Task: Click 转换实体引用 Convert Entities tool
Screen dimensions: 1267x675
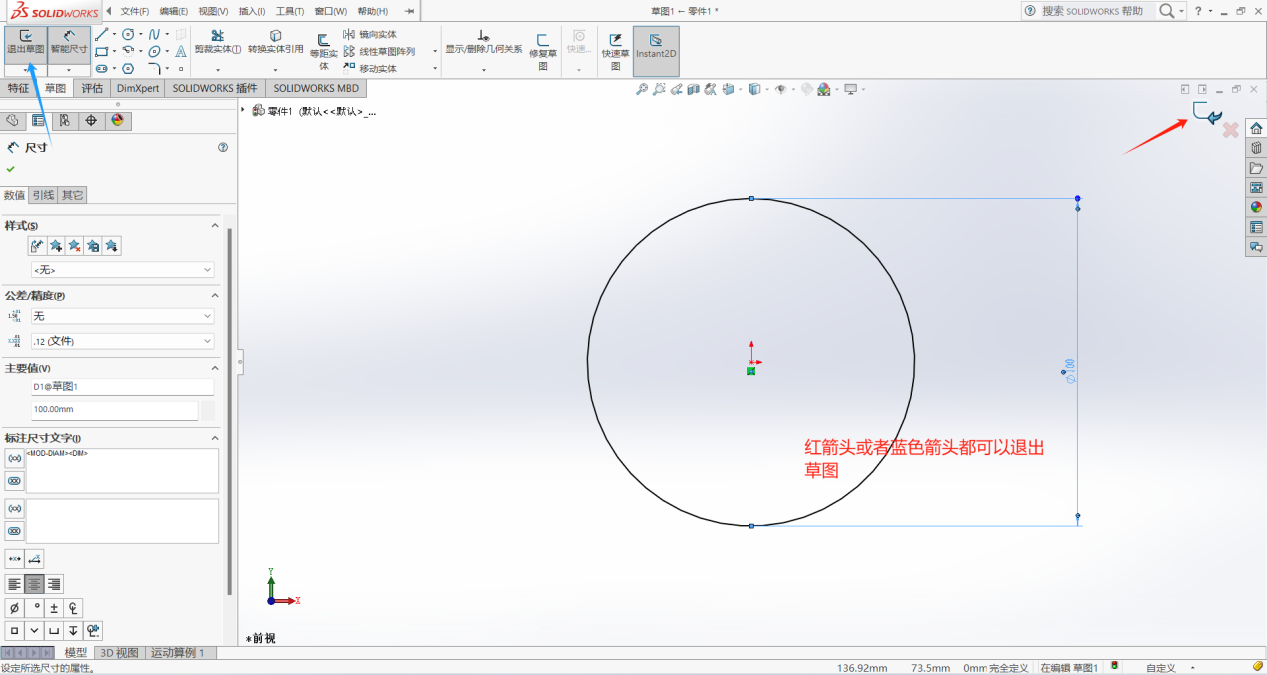Action: tap(275, 42)
